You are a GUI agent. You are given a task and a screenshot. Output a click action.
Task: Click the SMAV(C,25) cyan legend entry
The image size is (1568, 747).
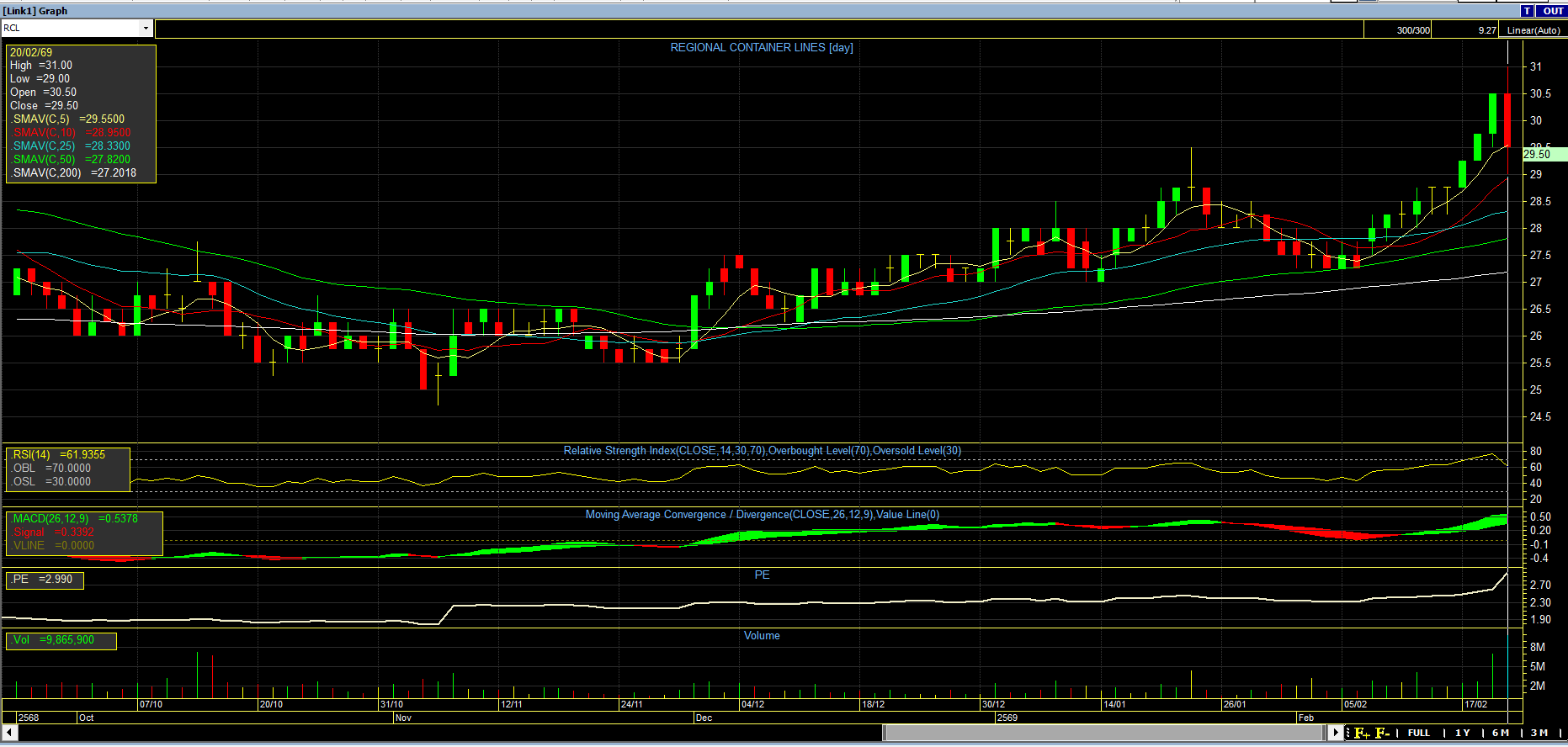tap(71, 146)
